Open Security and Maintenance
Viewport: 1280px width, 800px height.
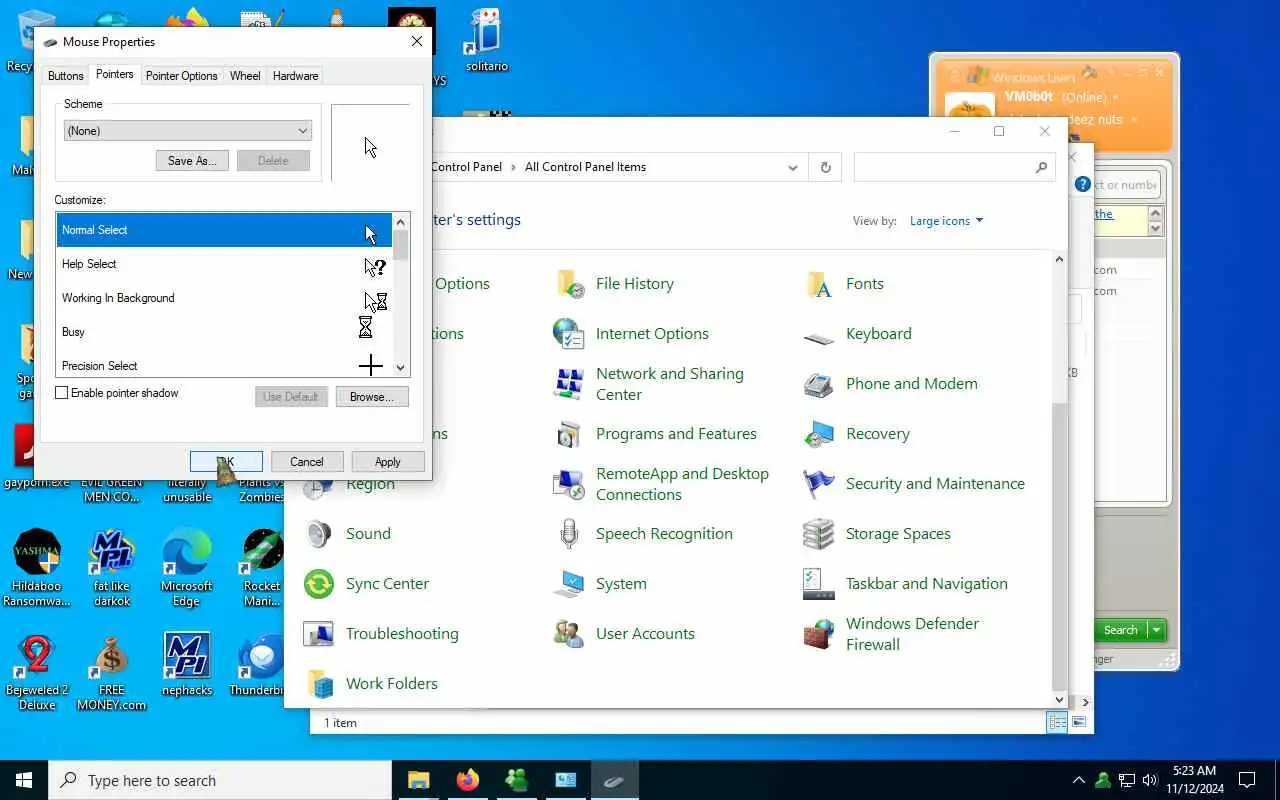pos(914,484)
